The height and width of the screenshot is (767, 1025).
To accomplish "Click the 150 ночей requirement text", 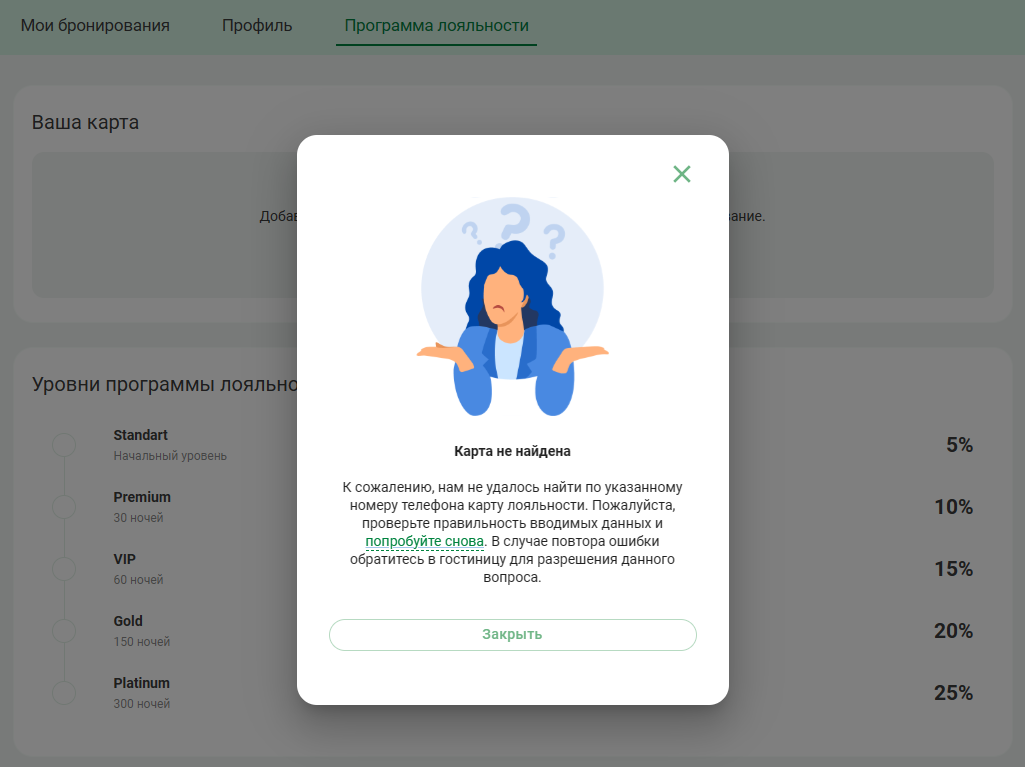I will 141,642.
